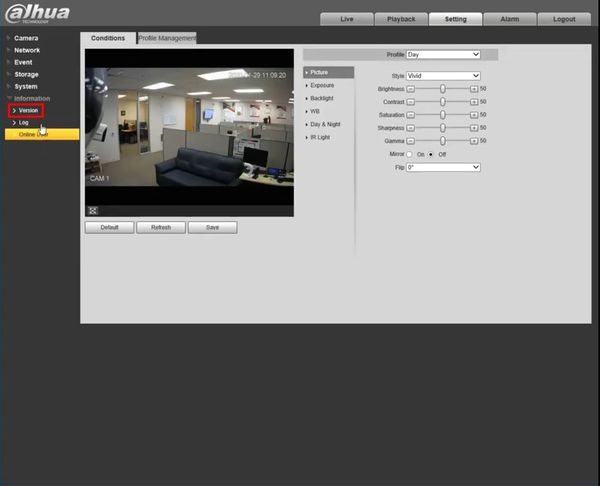
Task: Open the Log page
Action: click(23, 122)
